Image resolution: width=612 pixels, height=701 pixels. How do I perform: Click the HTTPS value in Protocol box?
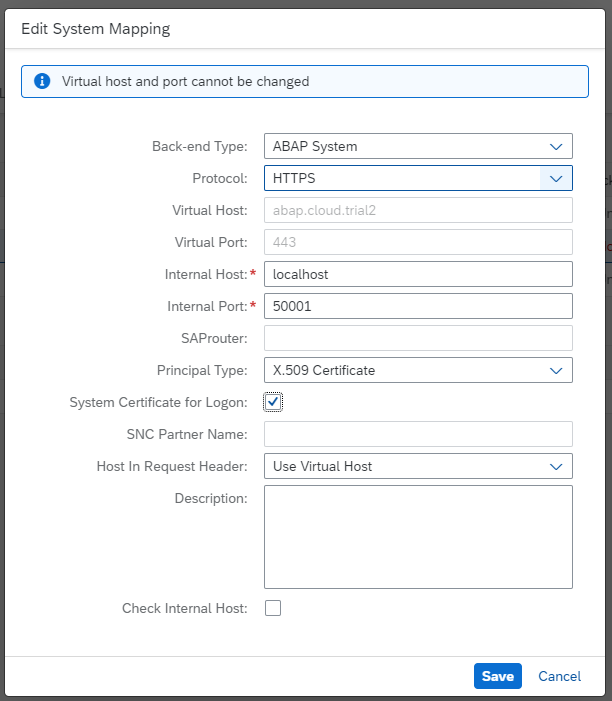[294, 178]
